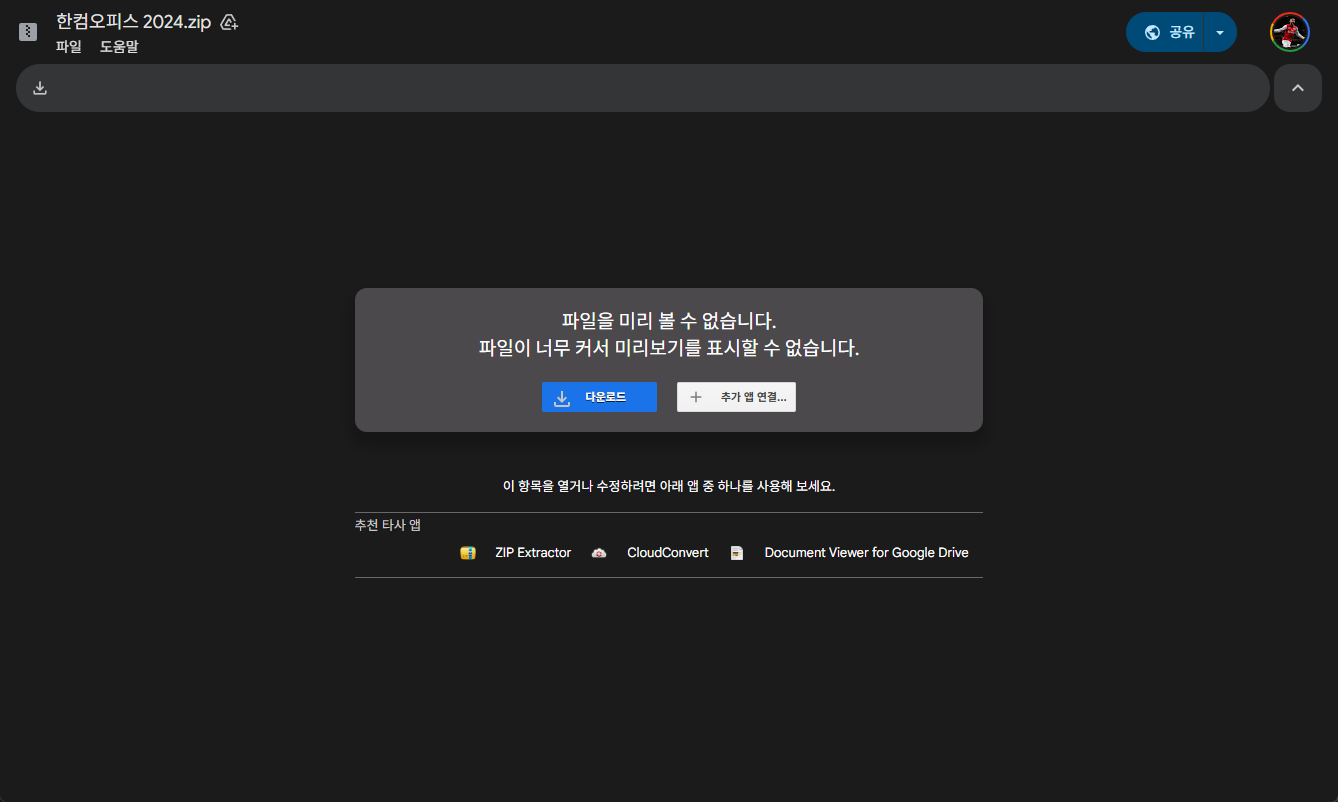Screen dimensions: 1338x802
Task: Click the download icon in the toolbar
Action: (40, 88)
